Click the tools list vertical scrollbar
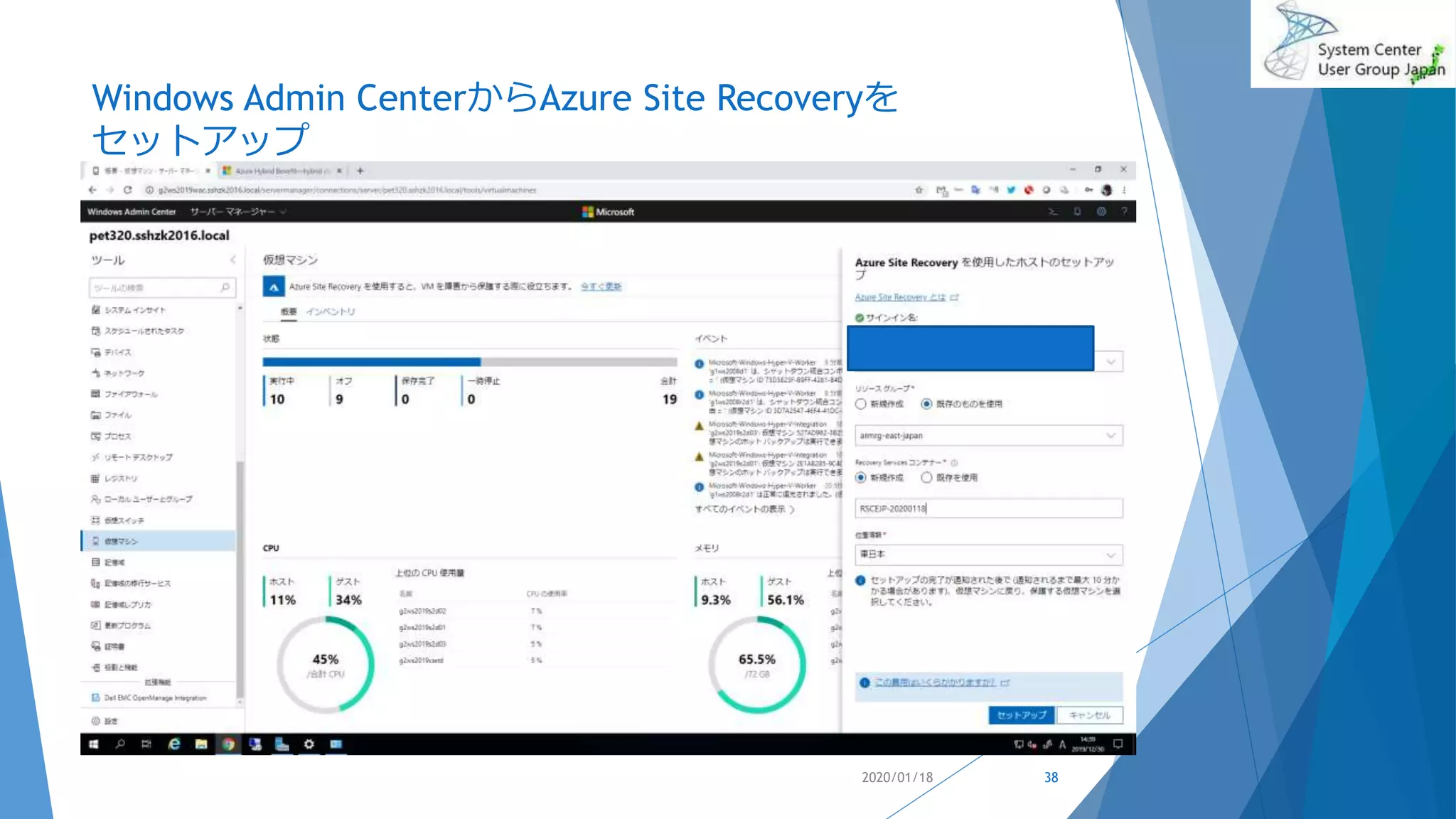This screenshot has width=1456, height=819. click(240, 579)
